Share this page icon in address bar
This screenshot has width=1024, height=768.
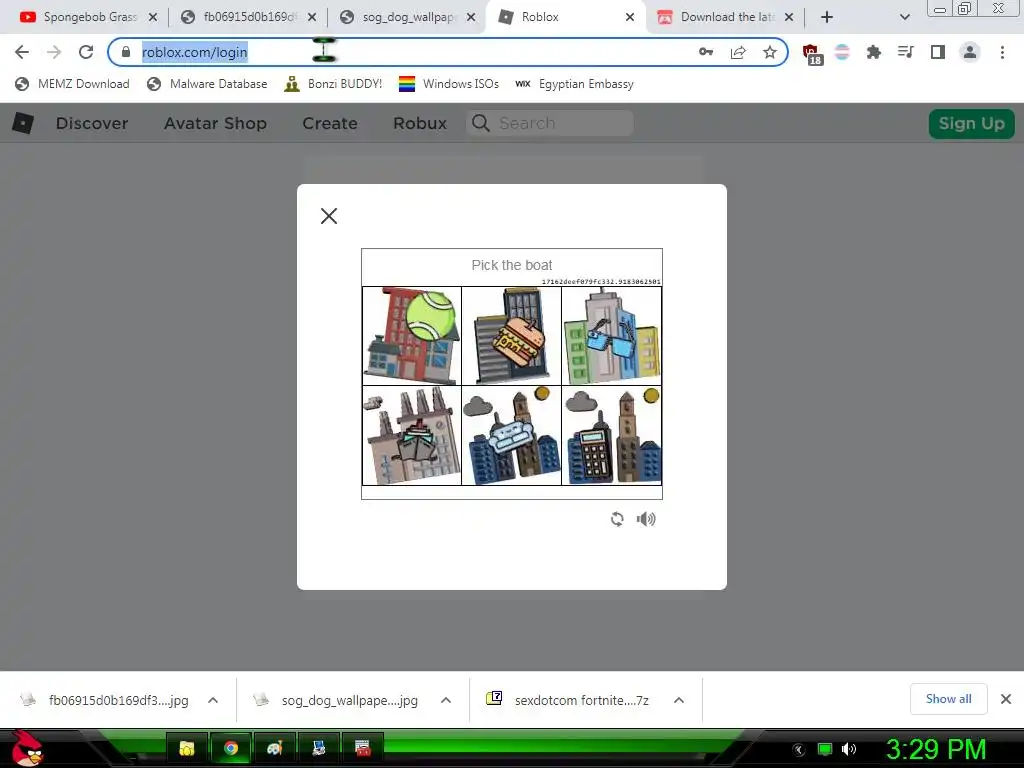tap(738, 52)
